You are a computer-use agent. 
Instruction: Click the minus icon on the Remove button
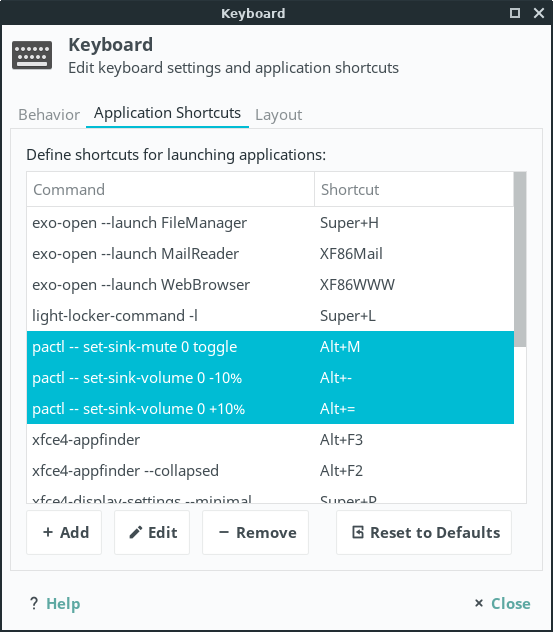(x=224, y=532)
